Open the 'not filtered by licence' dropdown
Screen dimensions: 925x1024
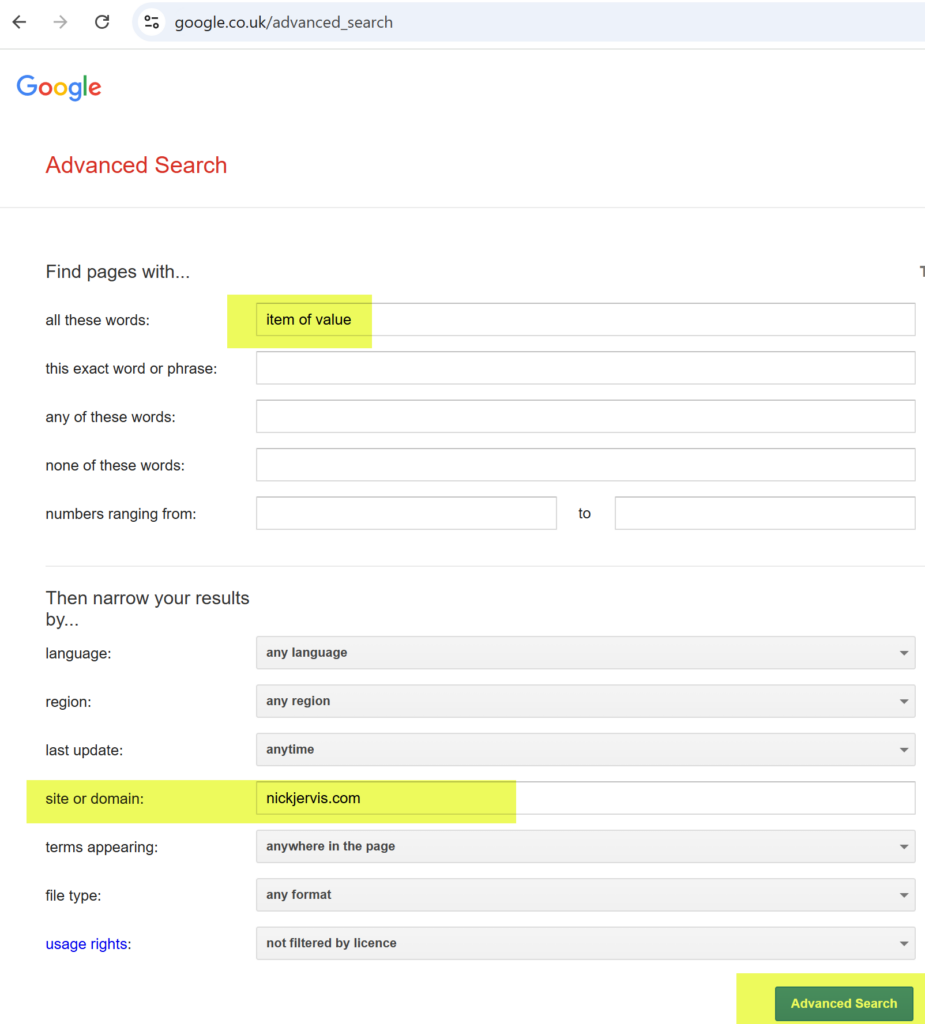point(585,942)
